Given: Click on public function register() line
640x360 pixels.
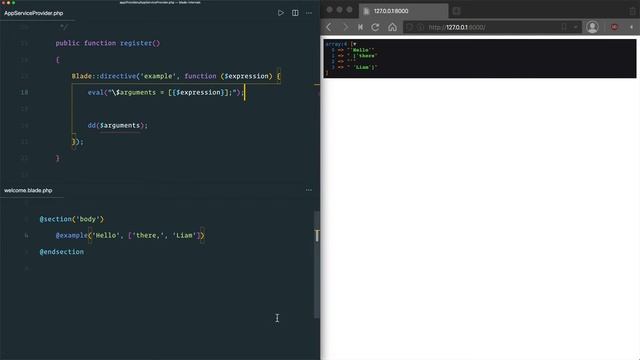Looking at the screenshot, I should coord(108,43).
